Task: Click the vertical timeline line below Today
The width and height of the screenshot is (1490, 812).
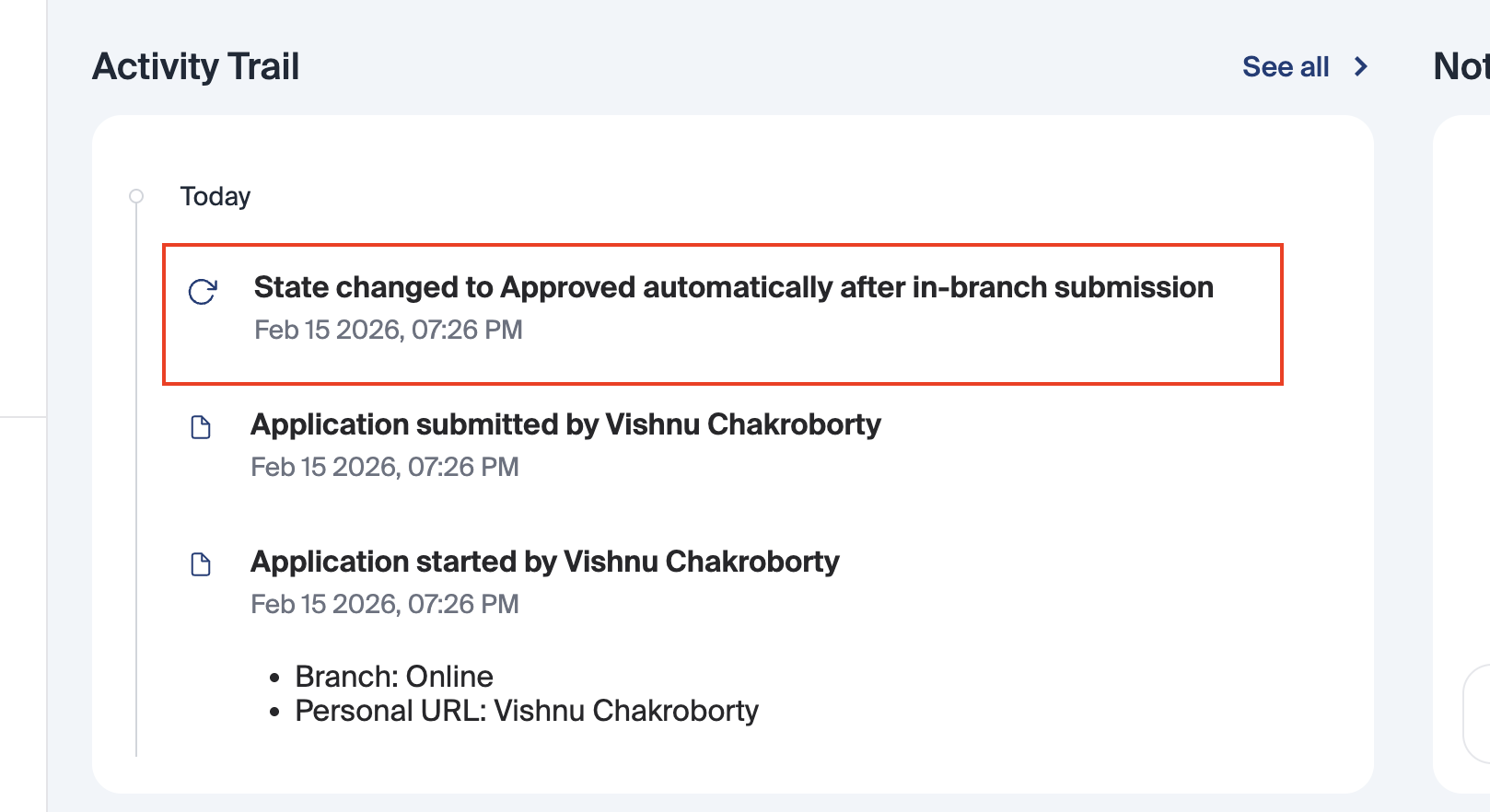Action: tap(136, 479)
